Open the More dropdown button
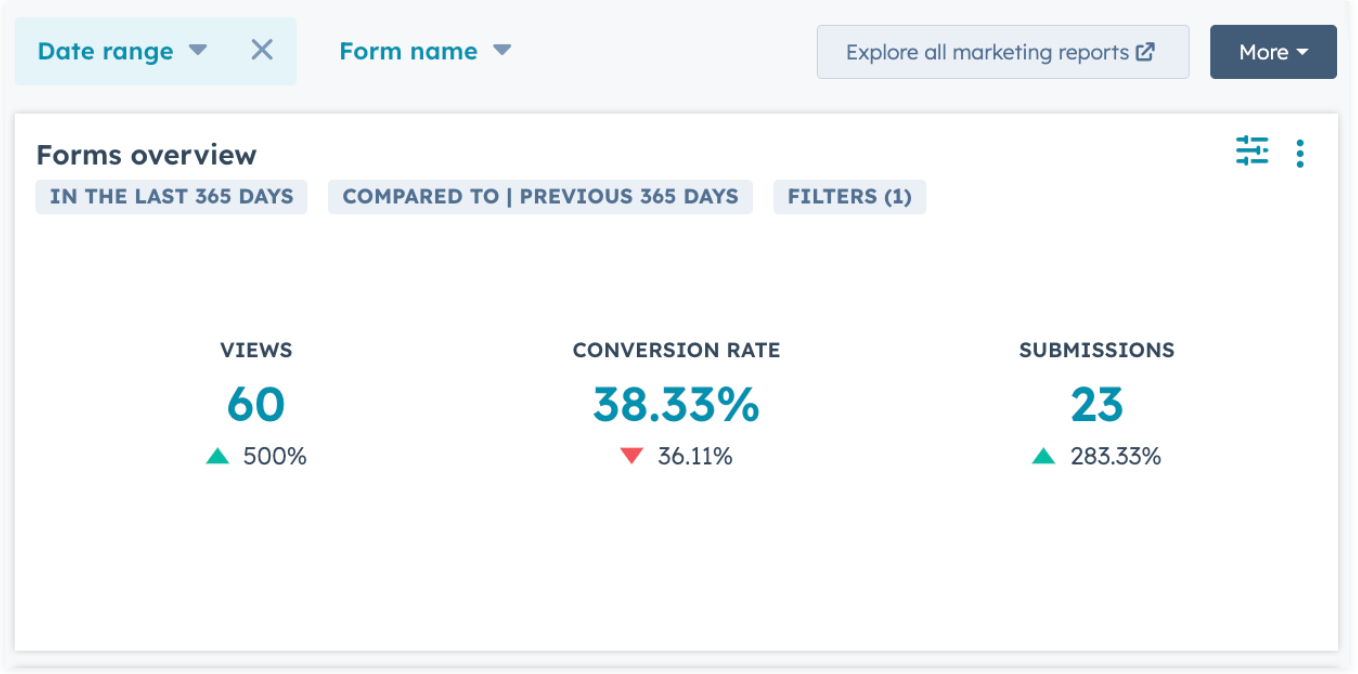 [1272, 52]
